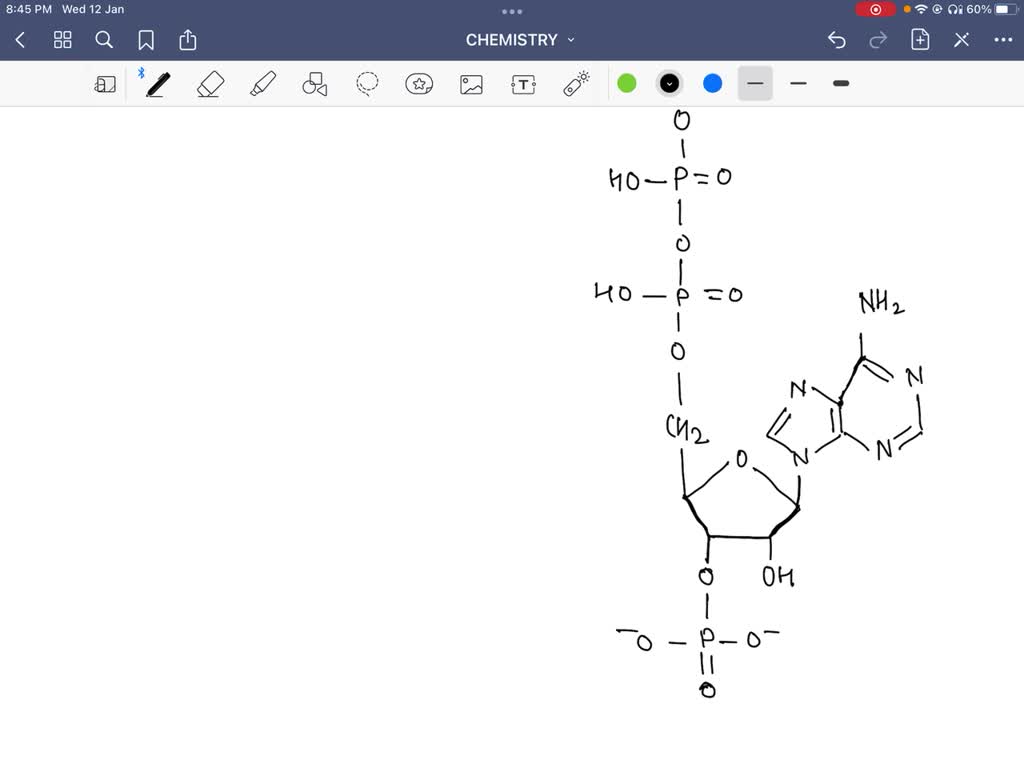Toggle the sidebar panel open
This screenshot has height=768, width=1024.
point(104,84)
